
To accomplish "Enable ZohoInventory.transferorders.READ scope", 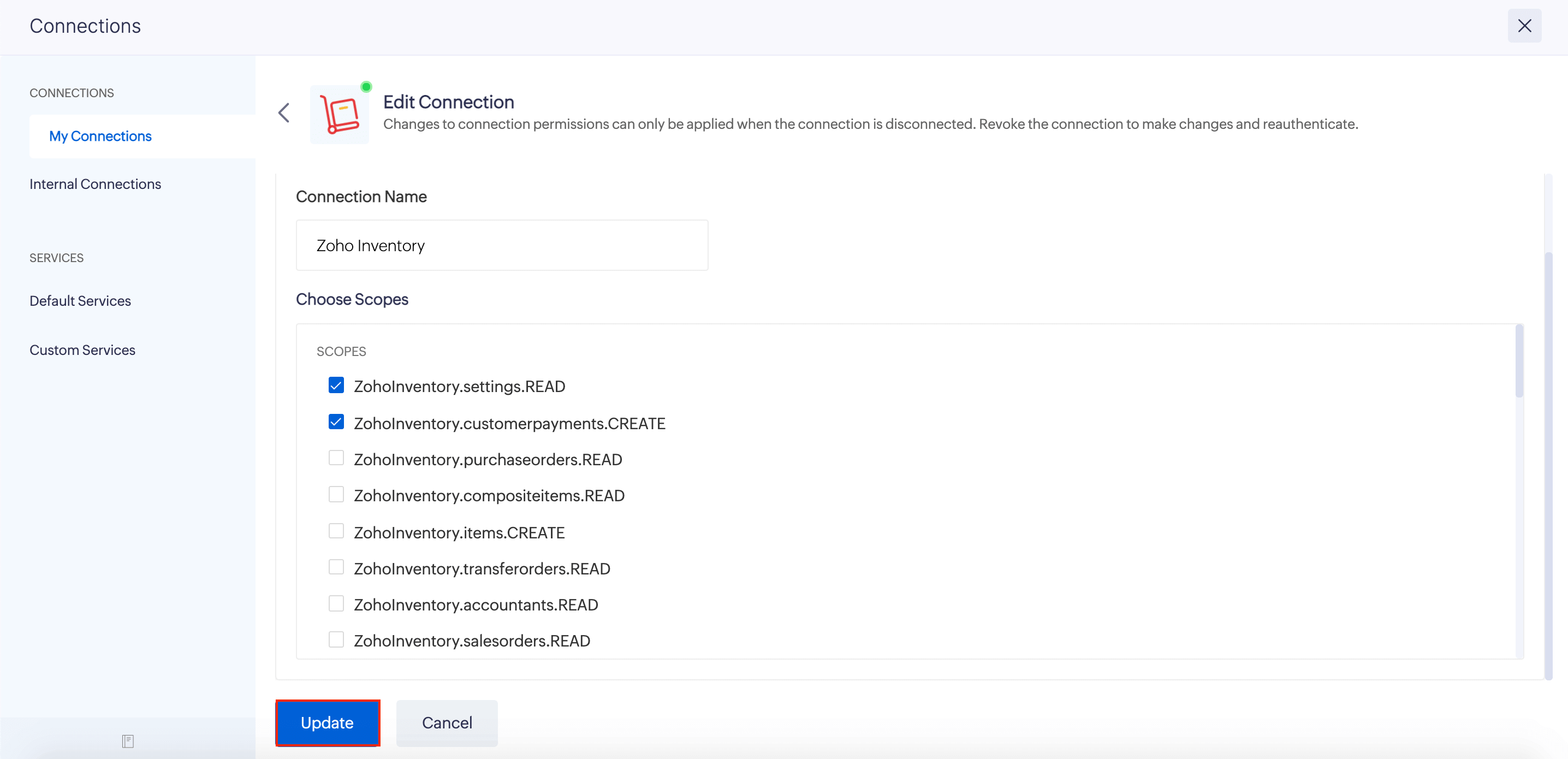I will click(336, 567).
